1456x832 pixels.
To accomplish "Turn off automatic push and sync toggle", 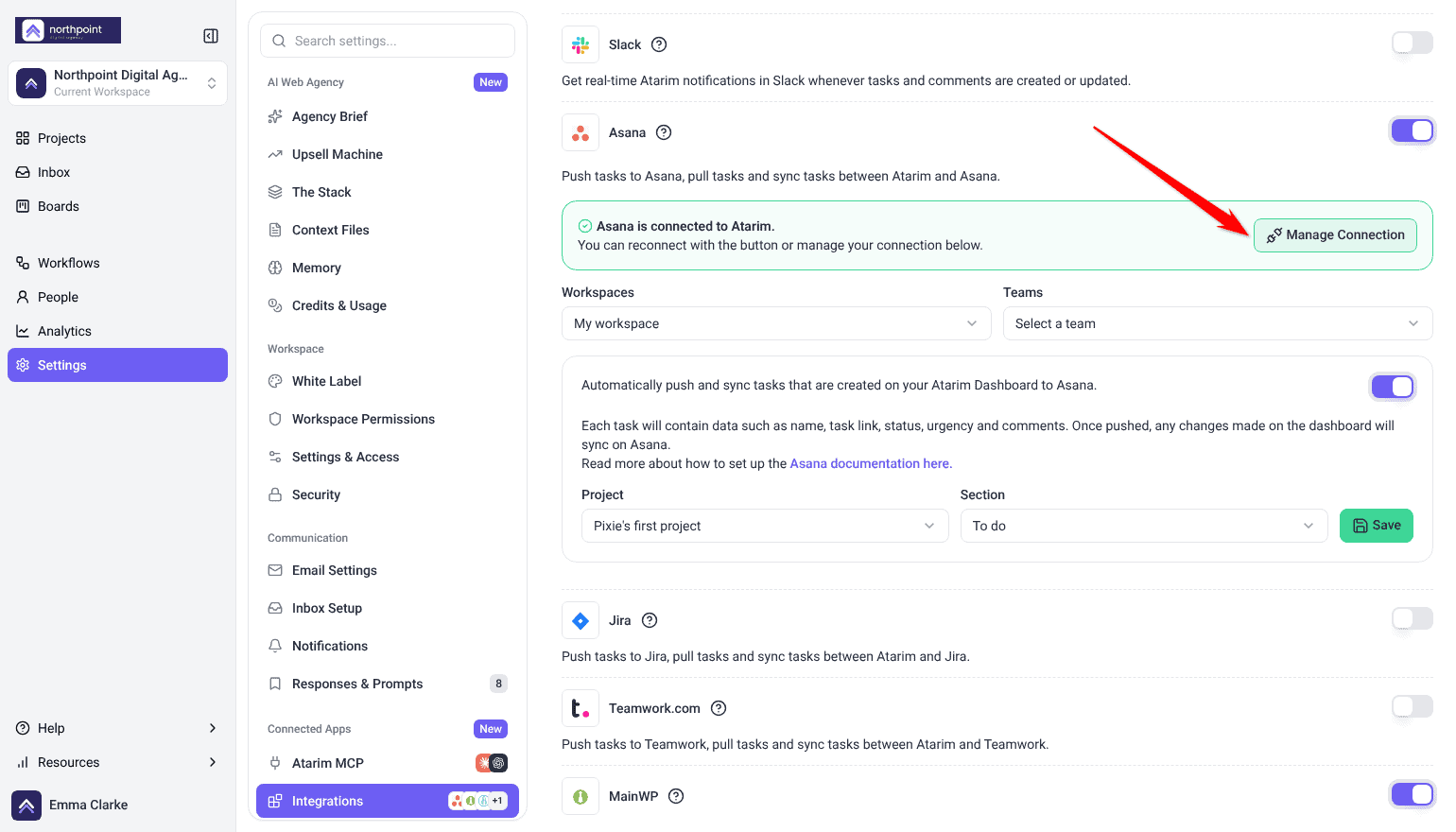I will (1393, 387).
